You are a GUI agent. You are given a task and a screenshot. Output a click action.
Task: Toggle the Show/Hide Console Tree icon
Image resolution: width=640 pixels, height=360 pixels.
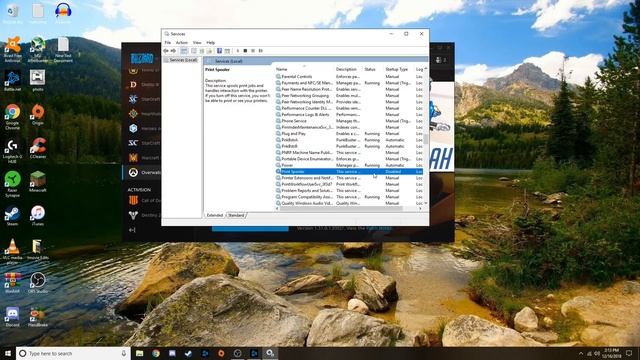tap(184, 51)
